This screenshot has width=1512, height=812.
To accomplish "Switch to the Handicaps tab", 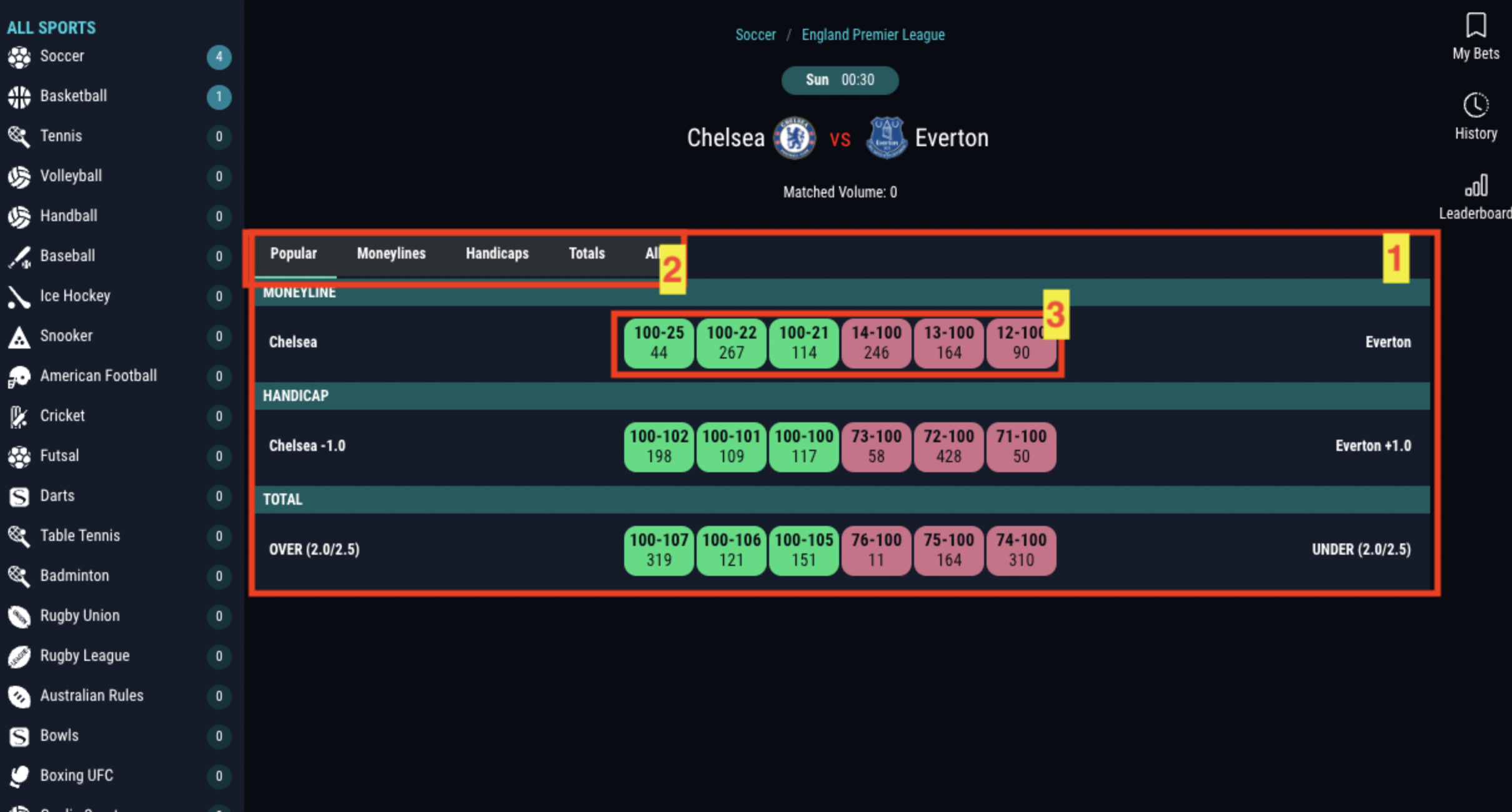I will click(497, 254).
